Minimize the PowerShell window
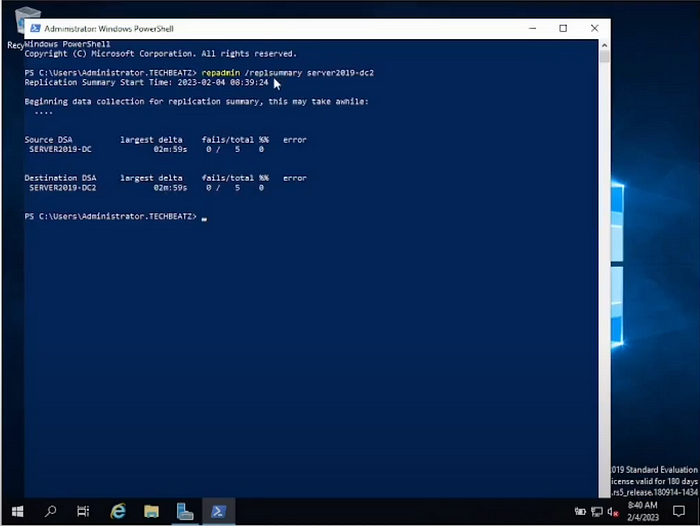The image size is (700, 526). click(x=533, y=28)
